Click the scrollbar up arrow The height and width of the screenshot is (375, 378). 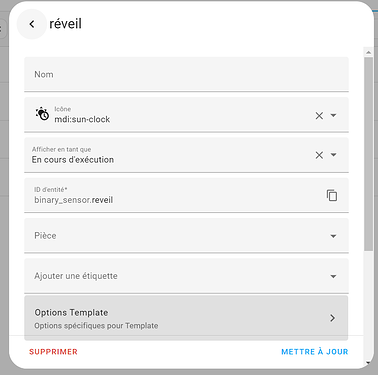coord(368,52)
